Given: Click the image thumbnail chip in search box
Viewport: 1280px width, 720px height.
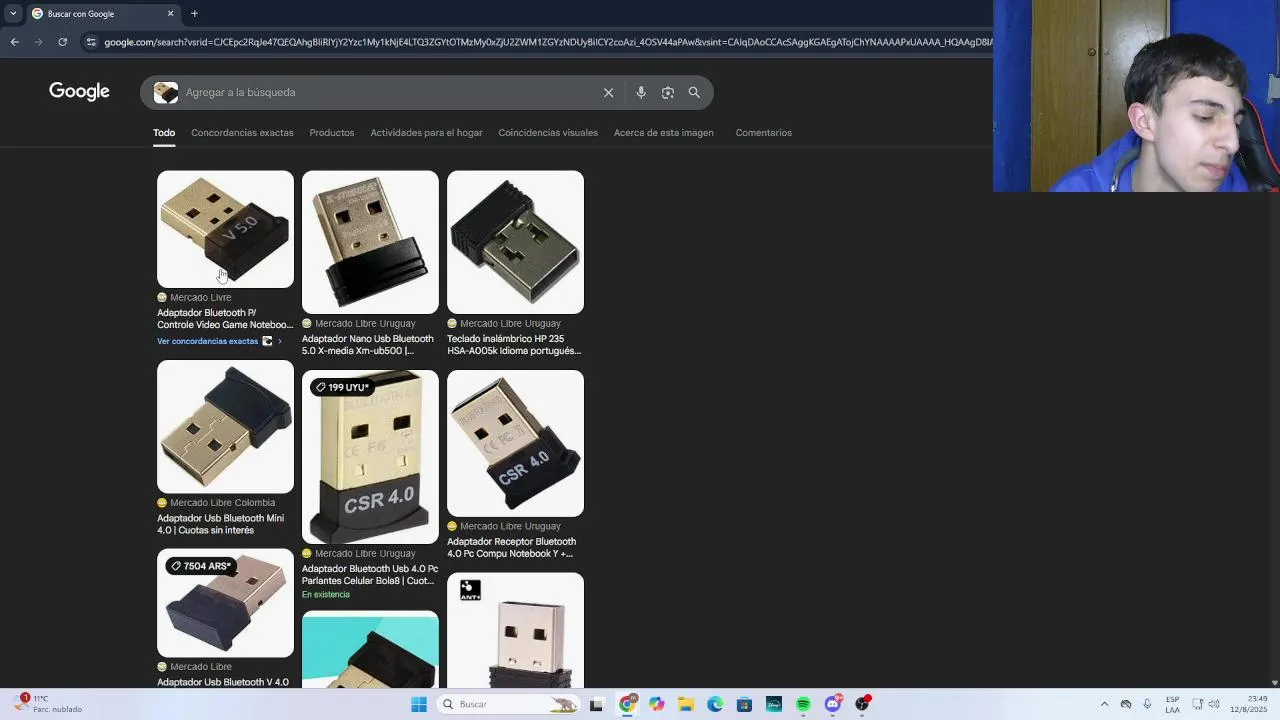Looking at the screenshot, I should click(166, 92).
